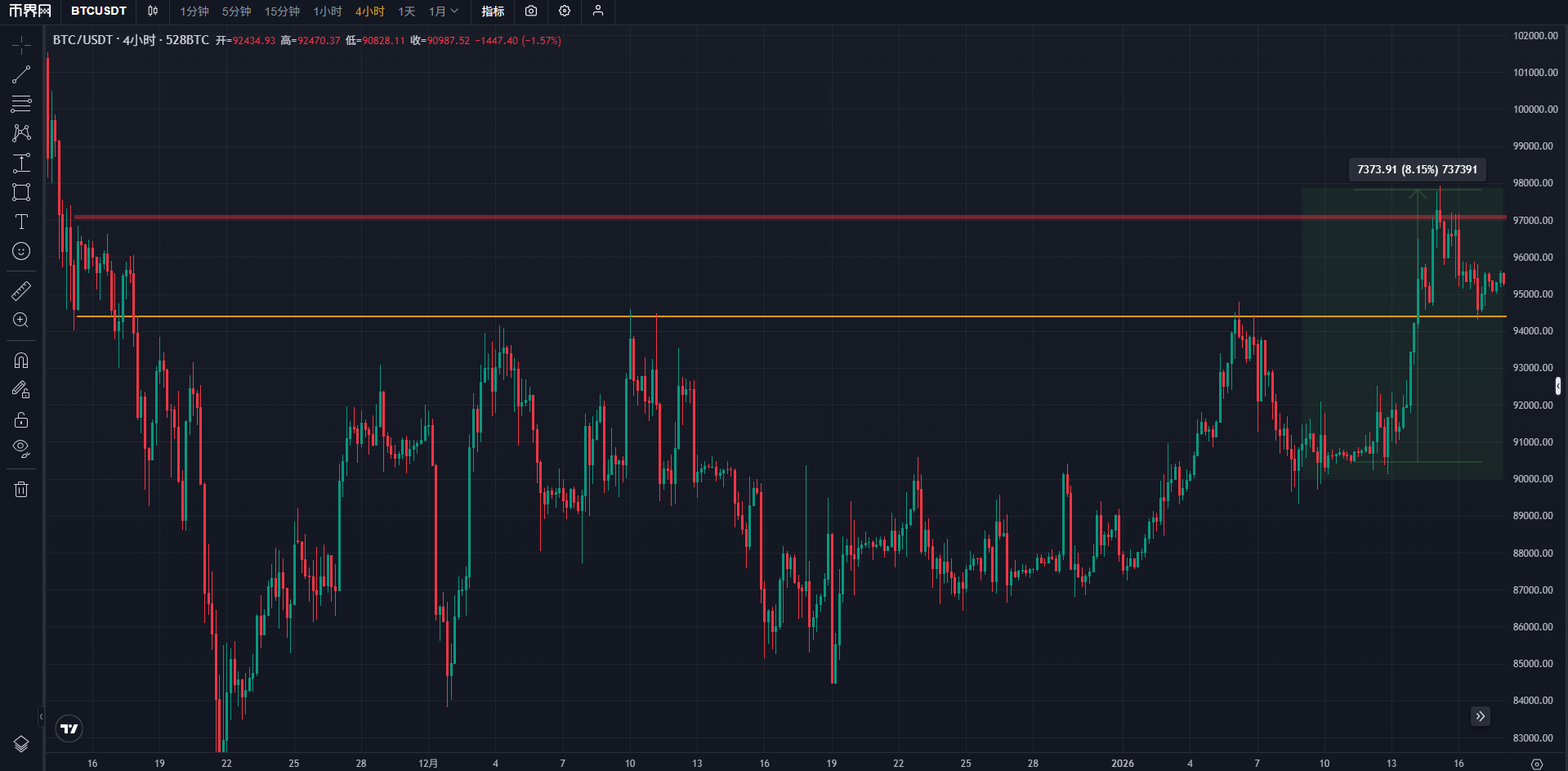Open time axis settings gear at bottom right
Screen dimensions: 1568x771
1537,764
